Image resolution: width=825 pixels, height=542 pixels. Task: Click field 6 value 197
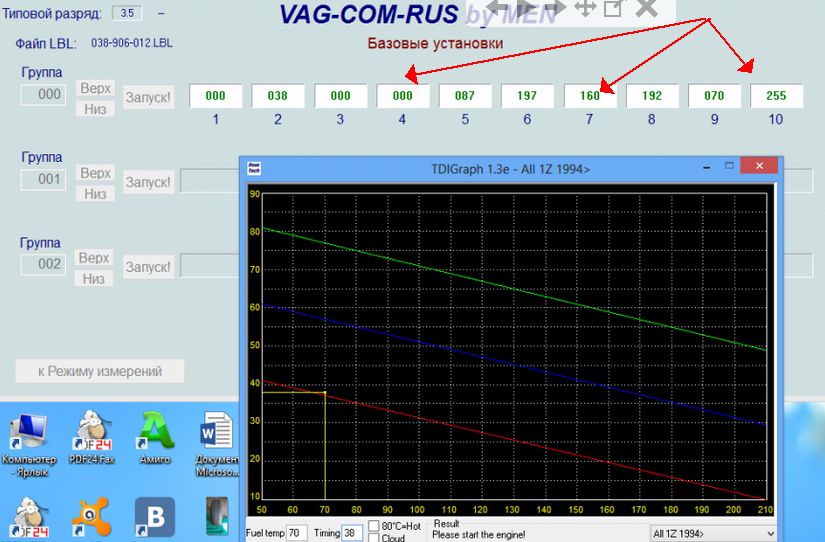(x=527, y=96)
